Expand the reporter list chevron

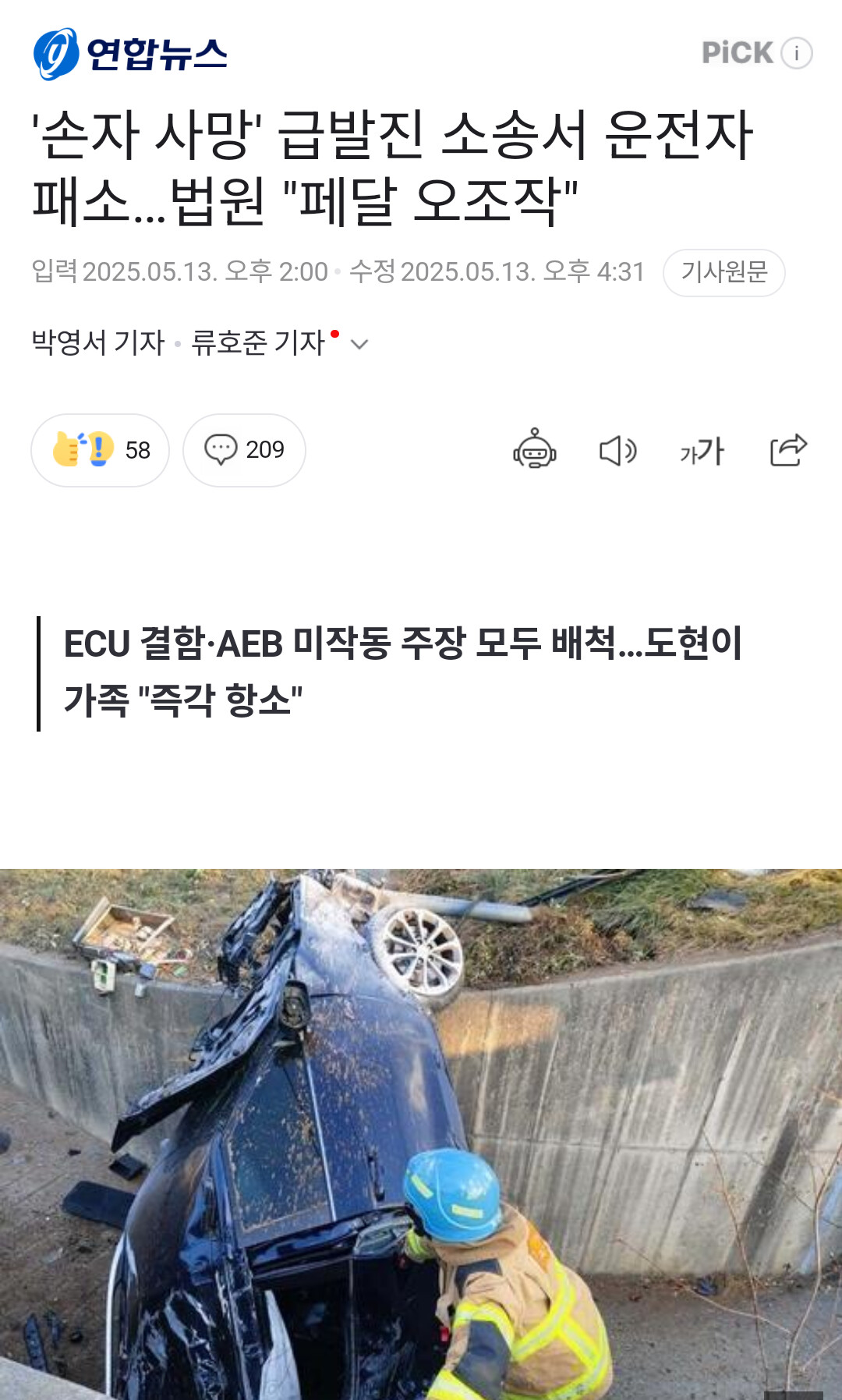359,344
